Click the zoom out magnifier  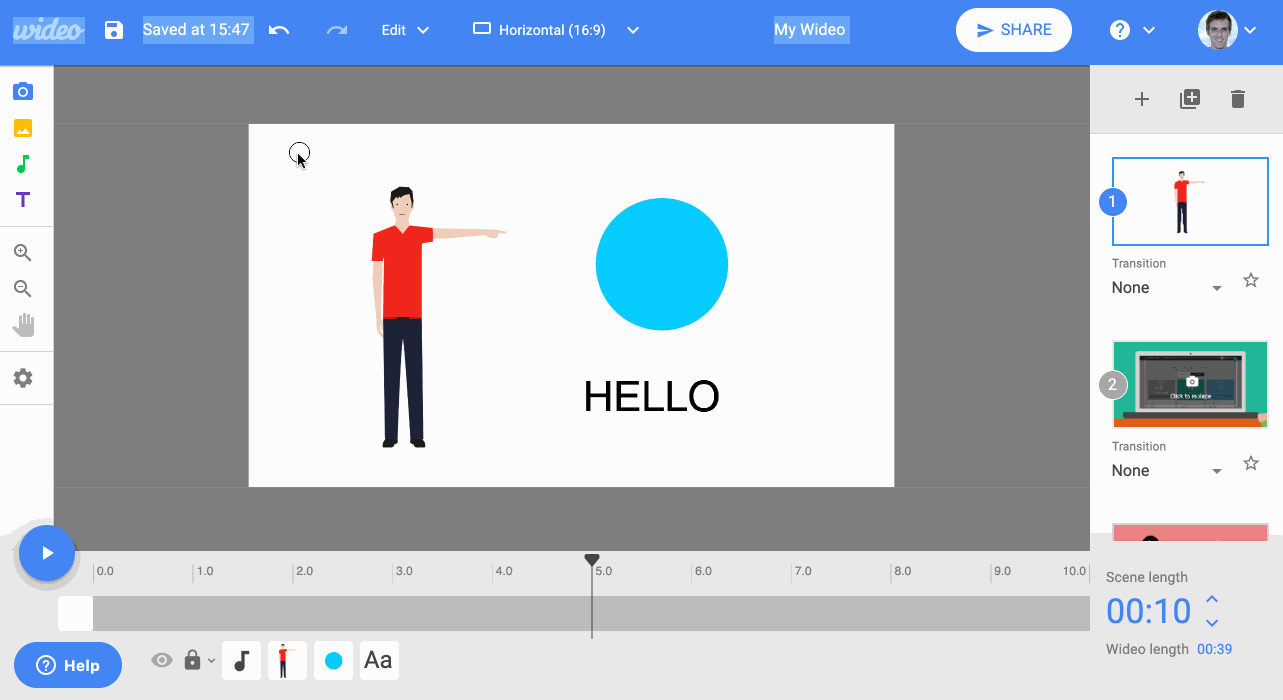23,289
